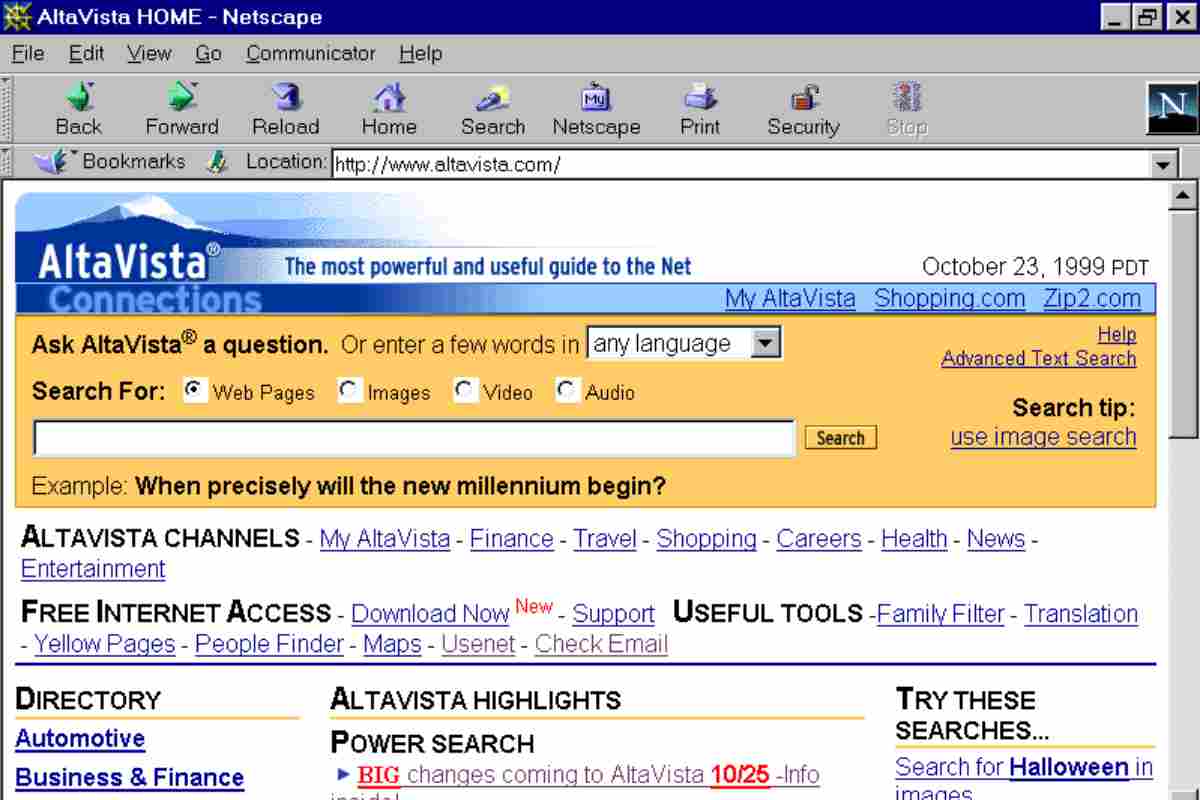The height and width of the screenshot is (800, 1200).
Task: Open the Advanced Text Search link
Action: (x=1038, y=358)
